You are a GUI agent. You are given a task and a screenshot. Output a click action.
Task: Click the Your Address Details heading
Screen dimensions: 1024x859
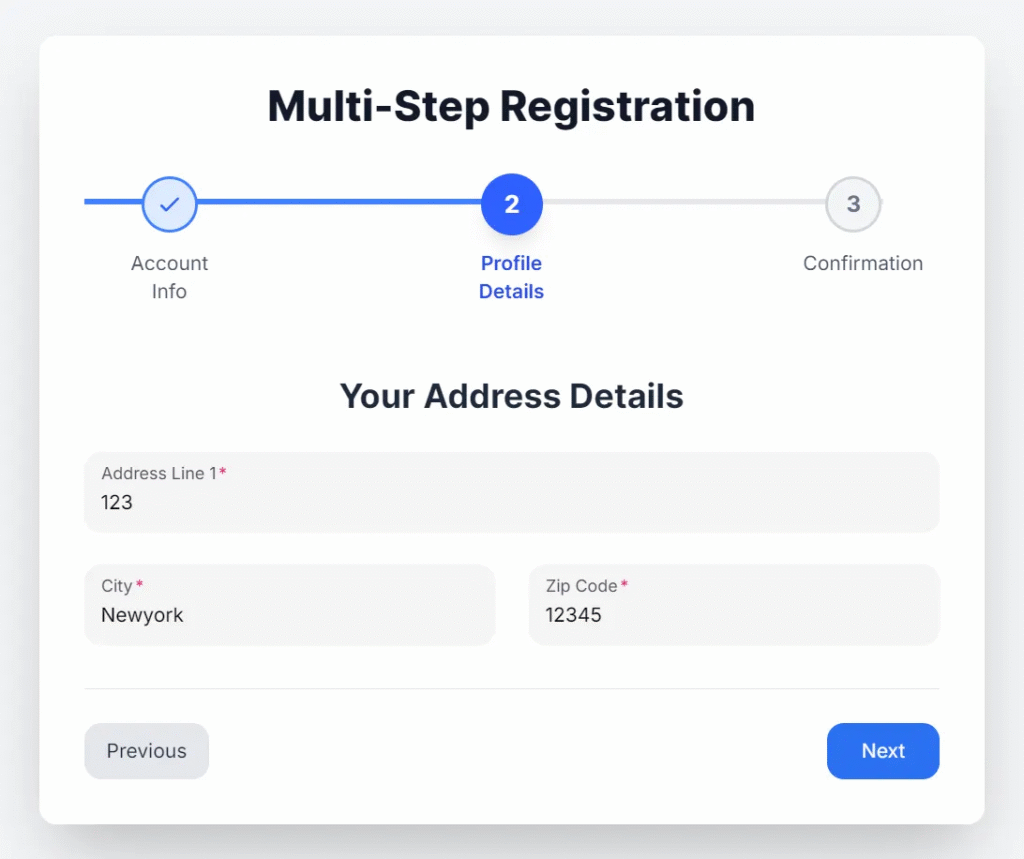point(511,396)
